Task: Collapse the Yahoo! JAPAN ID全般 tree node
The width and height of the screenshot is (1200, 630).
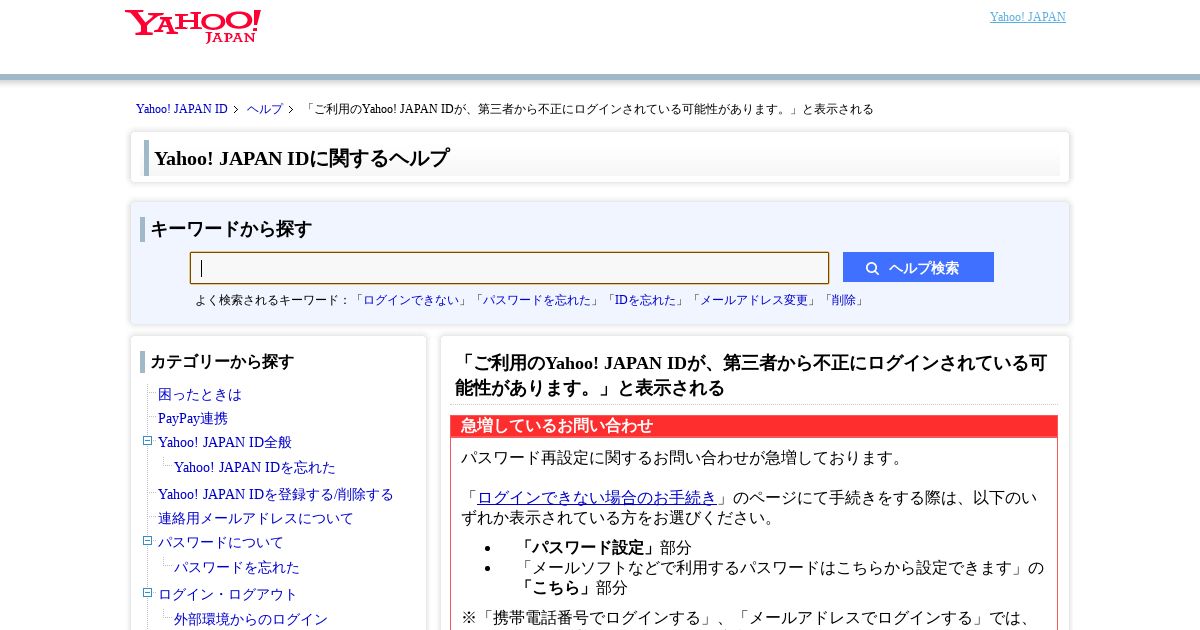Action: point(147,441)
